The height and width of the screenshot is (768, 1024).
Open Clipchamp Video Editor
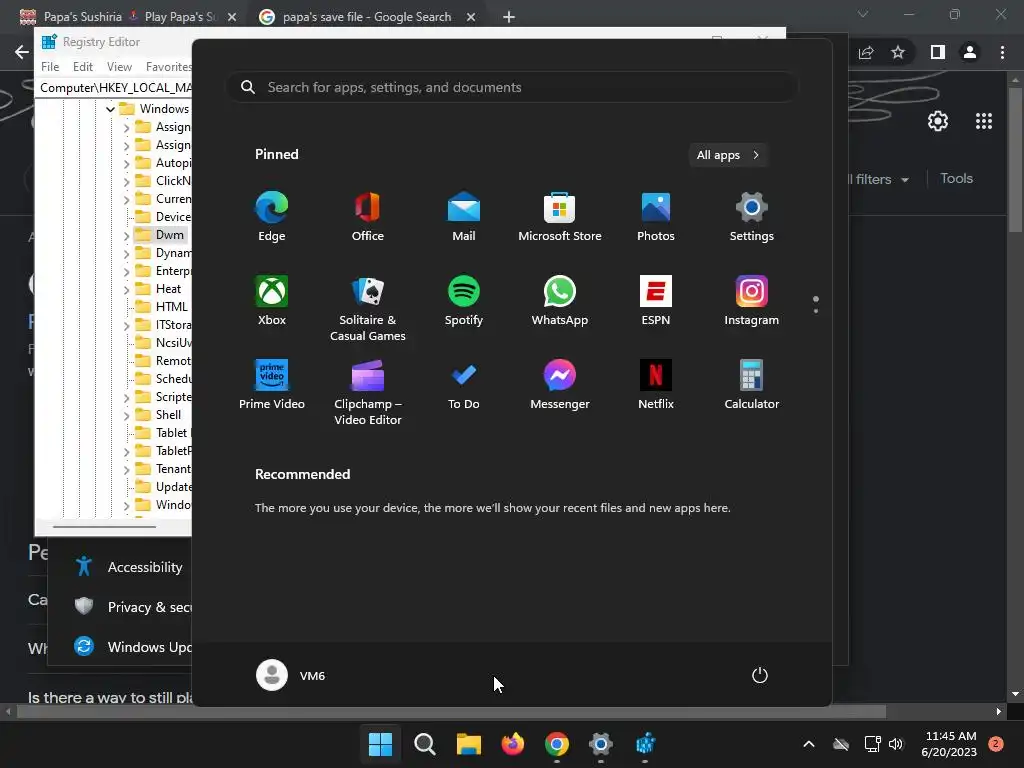[x=368, y=393]
